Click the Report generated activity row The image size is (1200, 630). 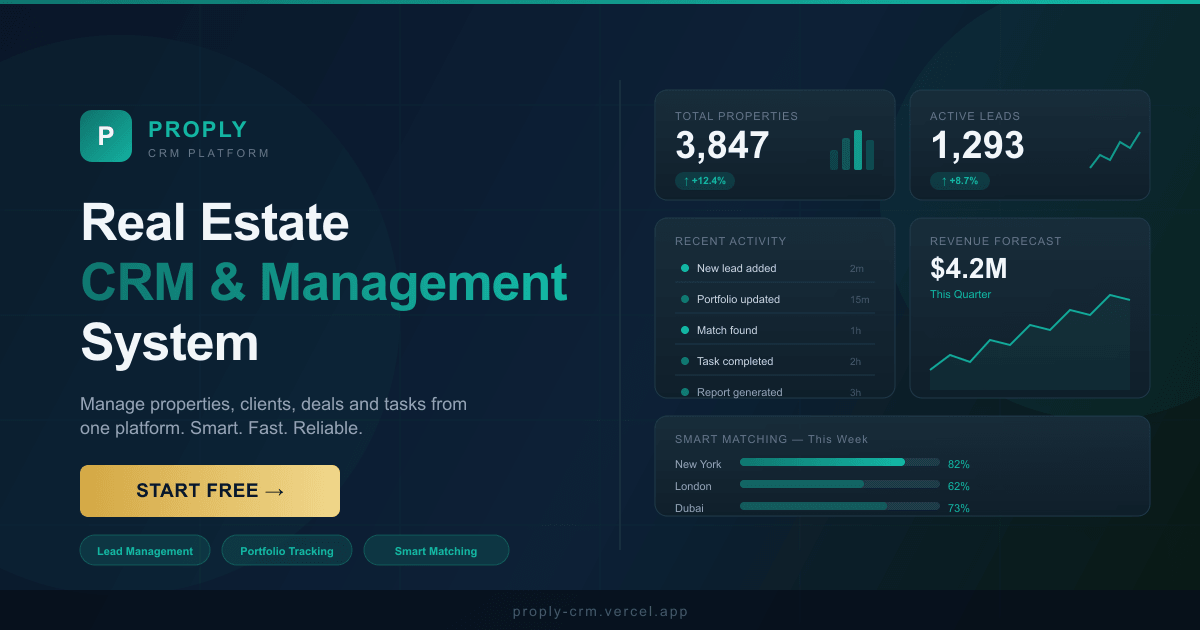[x=775, y=389]
